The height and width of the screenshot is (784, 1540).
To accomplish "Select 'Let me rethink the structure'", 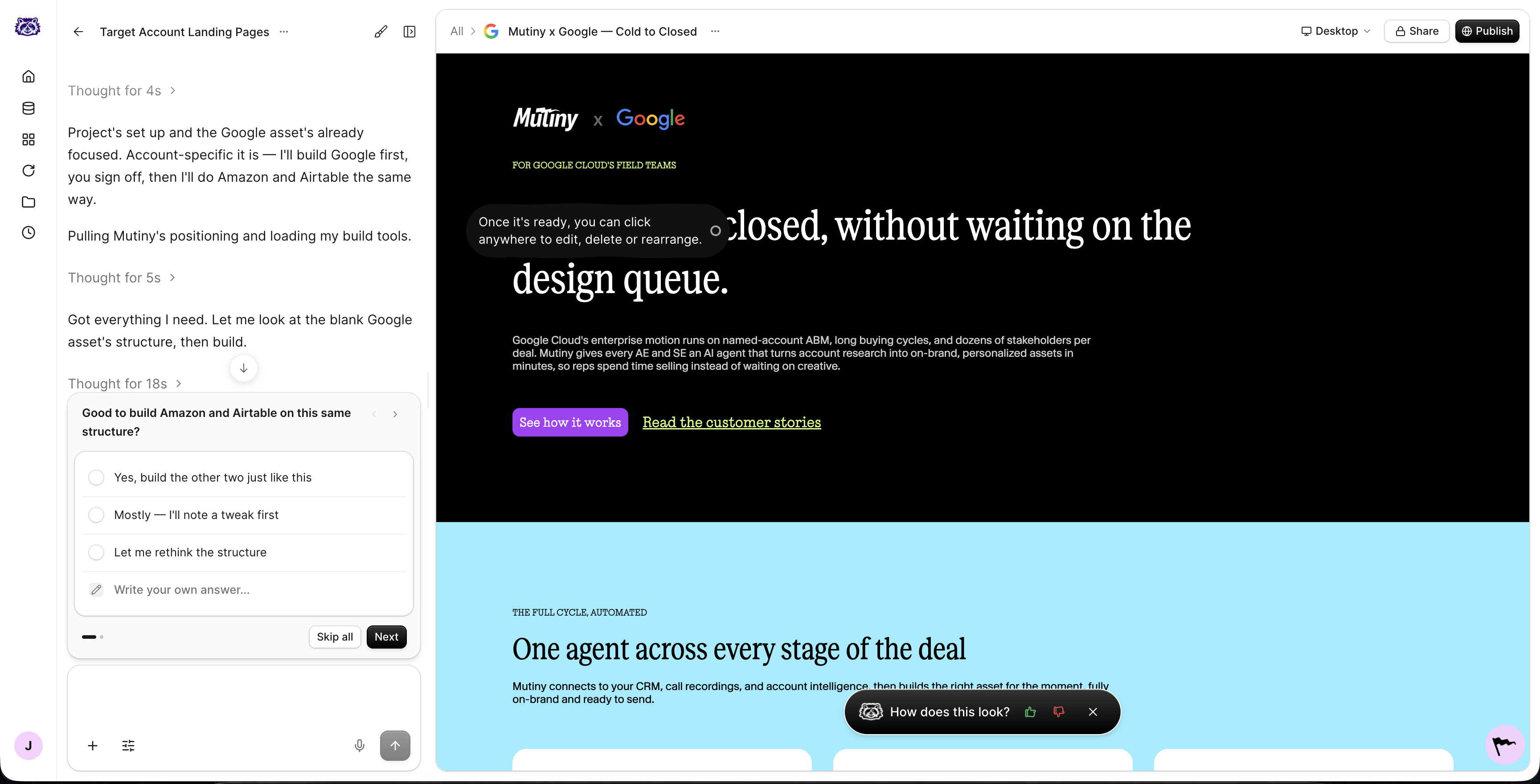I will click(244, 552).
